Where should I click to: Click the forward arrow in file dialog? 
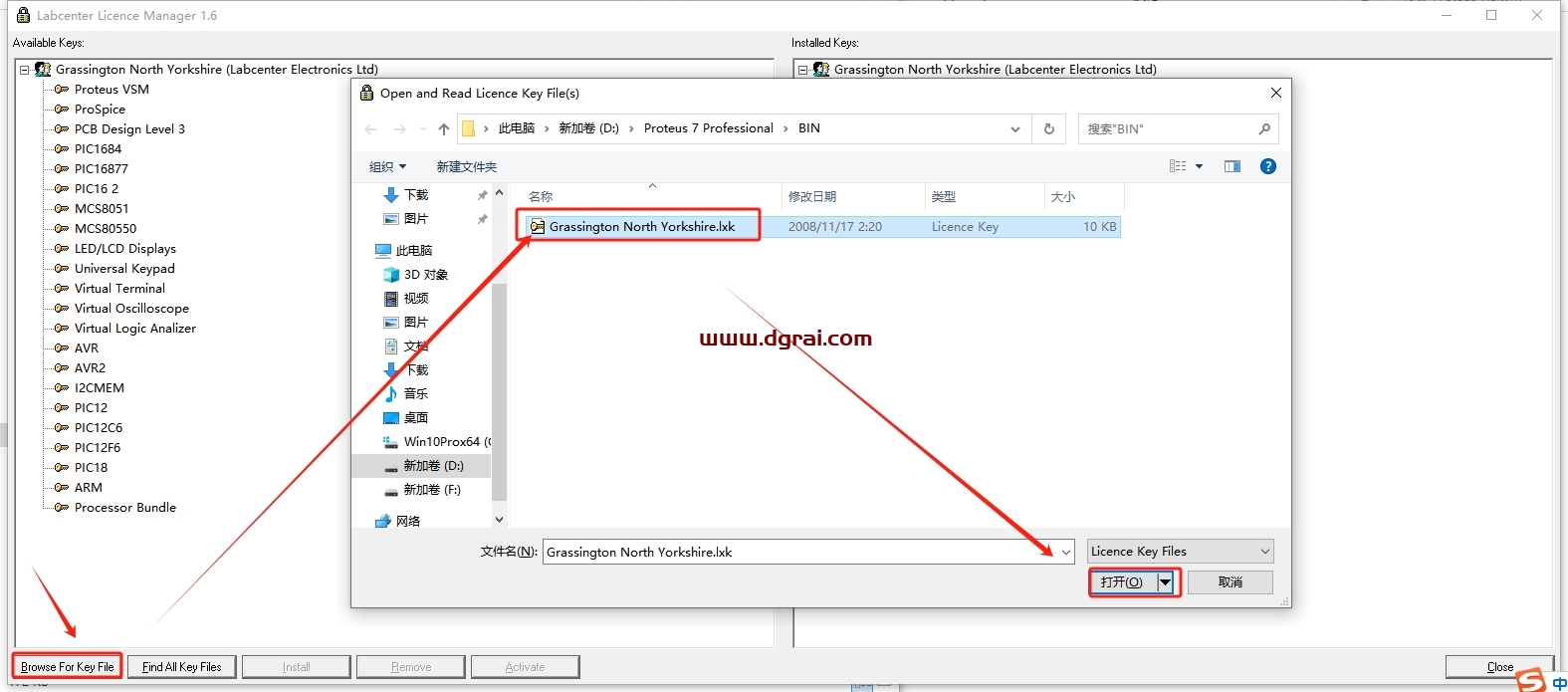pos(400,128)
